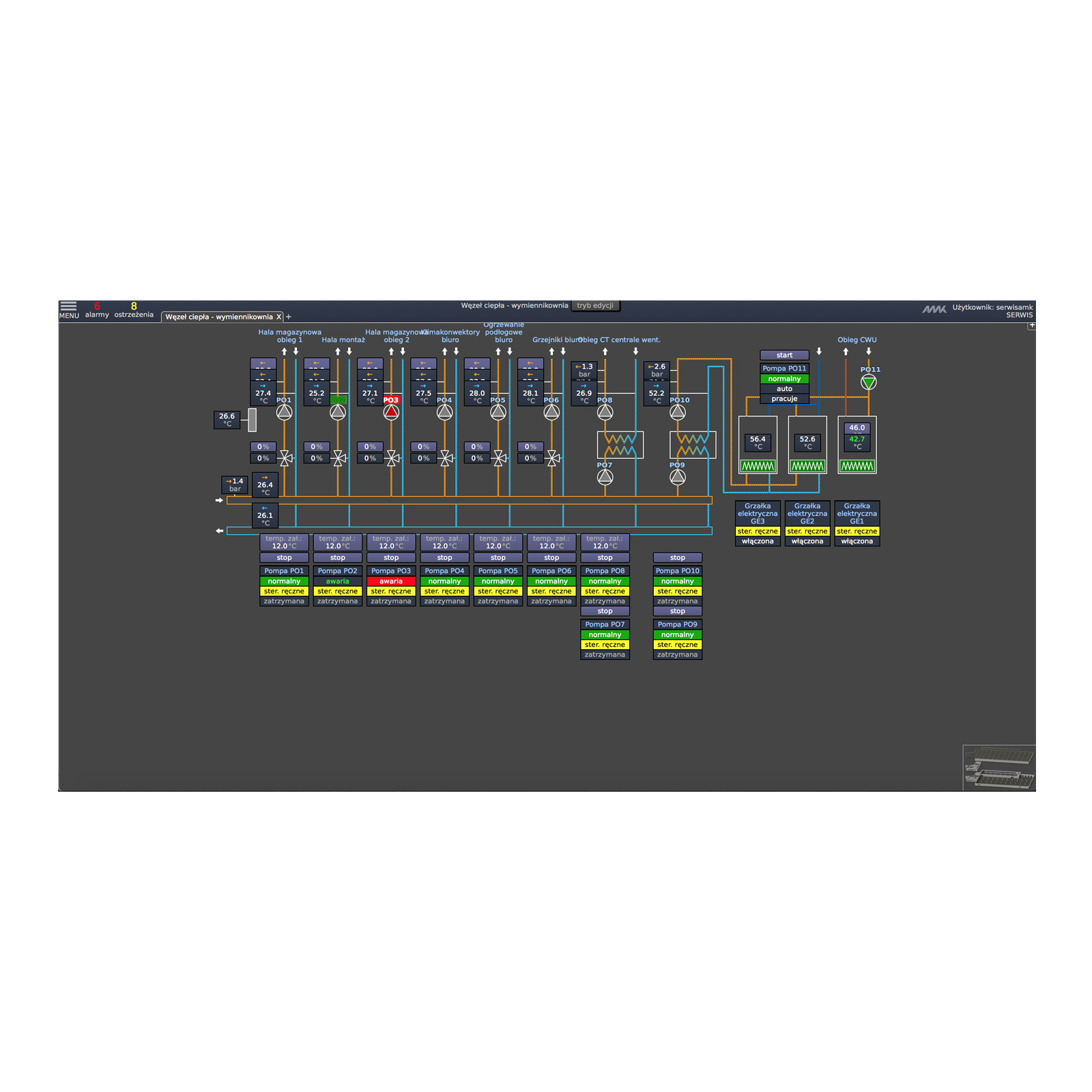Select pump PO4 symbol

[444, 412]
